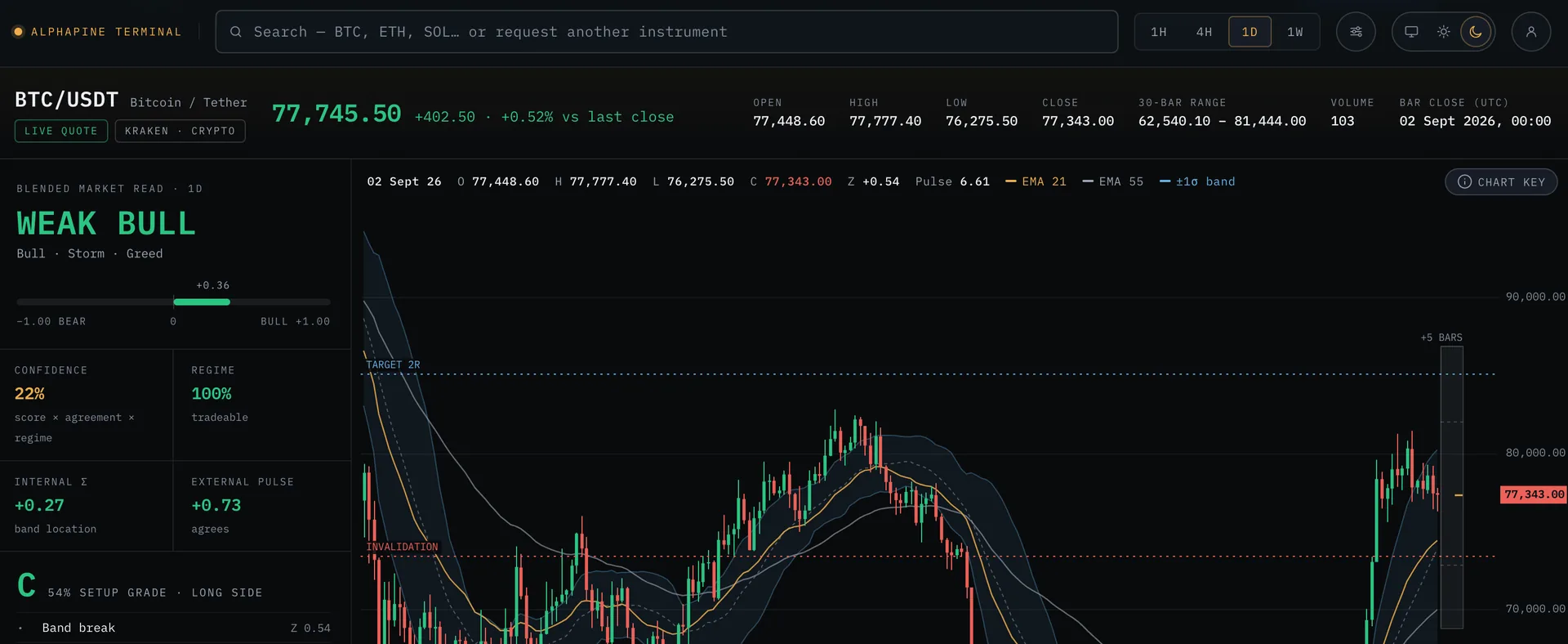Select the 1W timeframe tab
Screen dimensions: 1568x644
click(x=1295, y=32)
